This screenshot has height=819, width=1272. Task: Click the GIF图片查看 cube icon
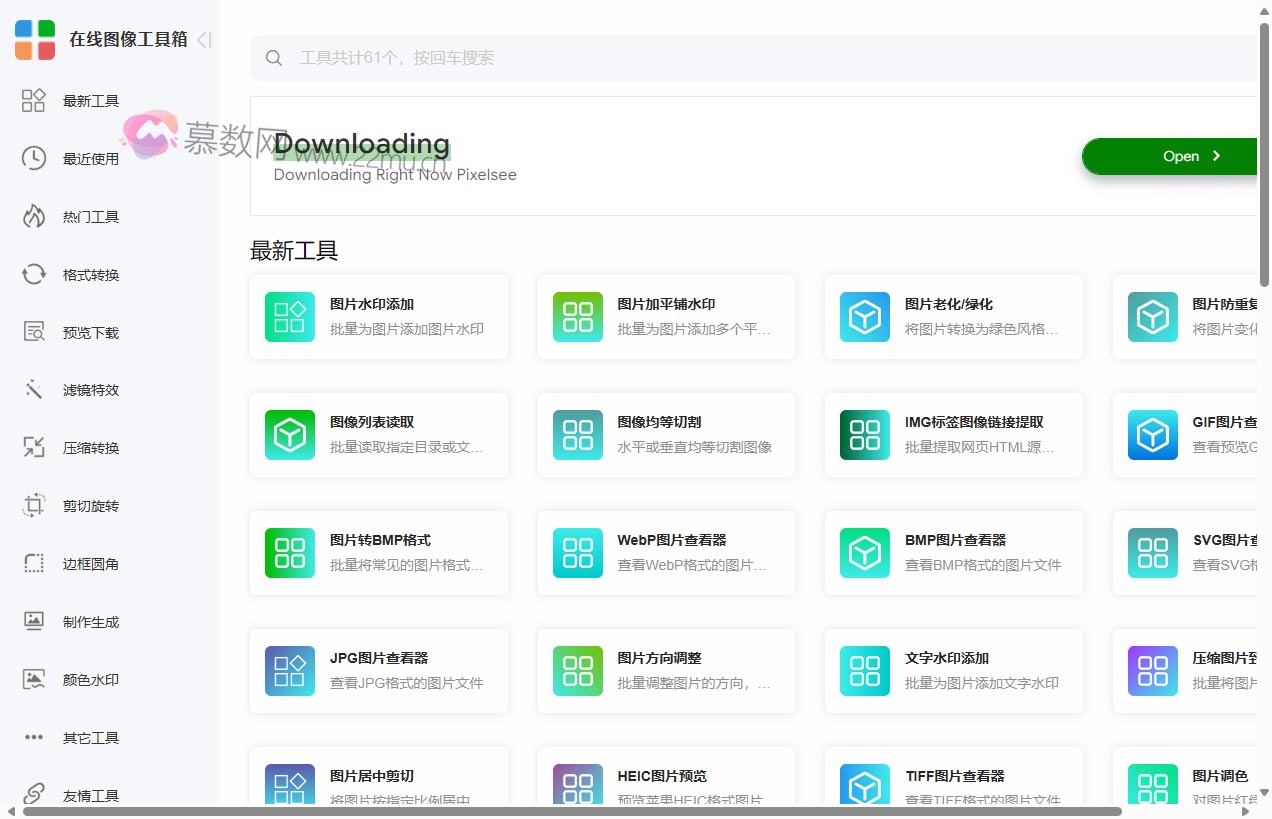(x=1152, y=435)
